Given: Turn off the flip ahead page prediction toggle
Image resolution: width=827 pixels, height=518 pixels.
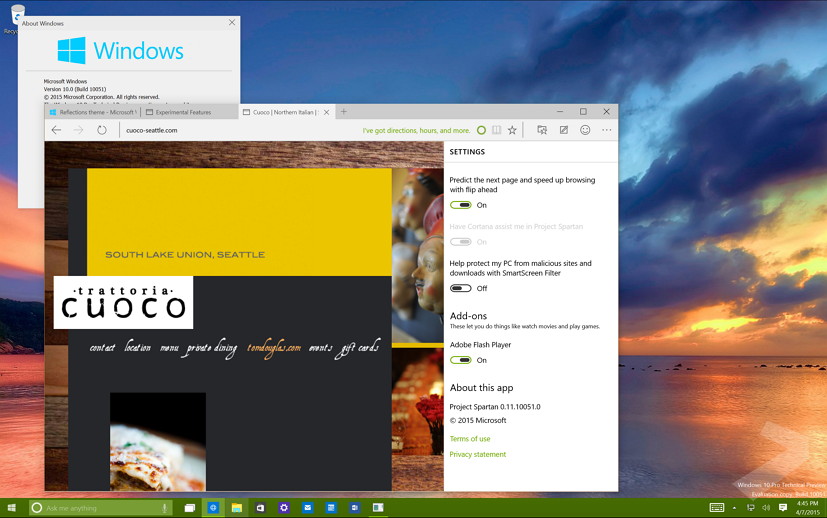Looking at the screenshot, I should click(460, 205).
